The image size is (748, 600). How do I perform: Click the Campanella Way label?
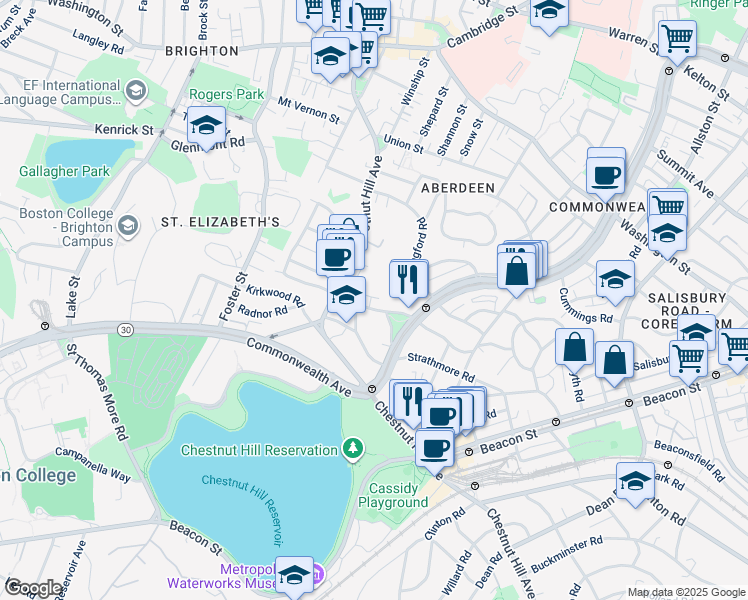(93, 465)
